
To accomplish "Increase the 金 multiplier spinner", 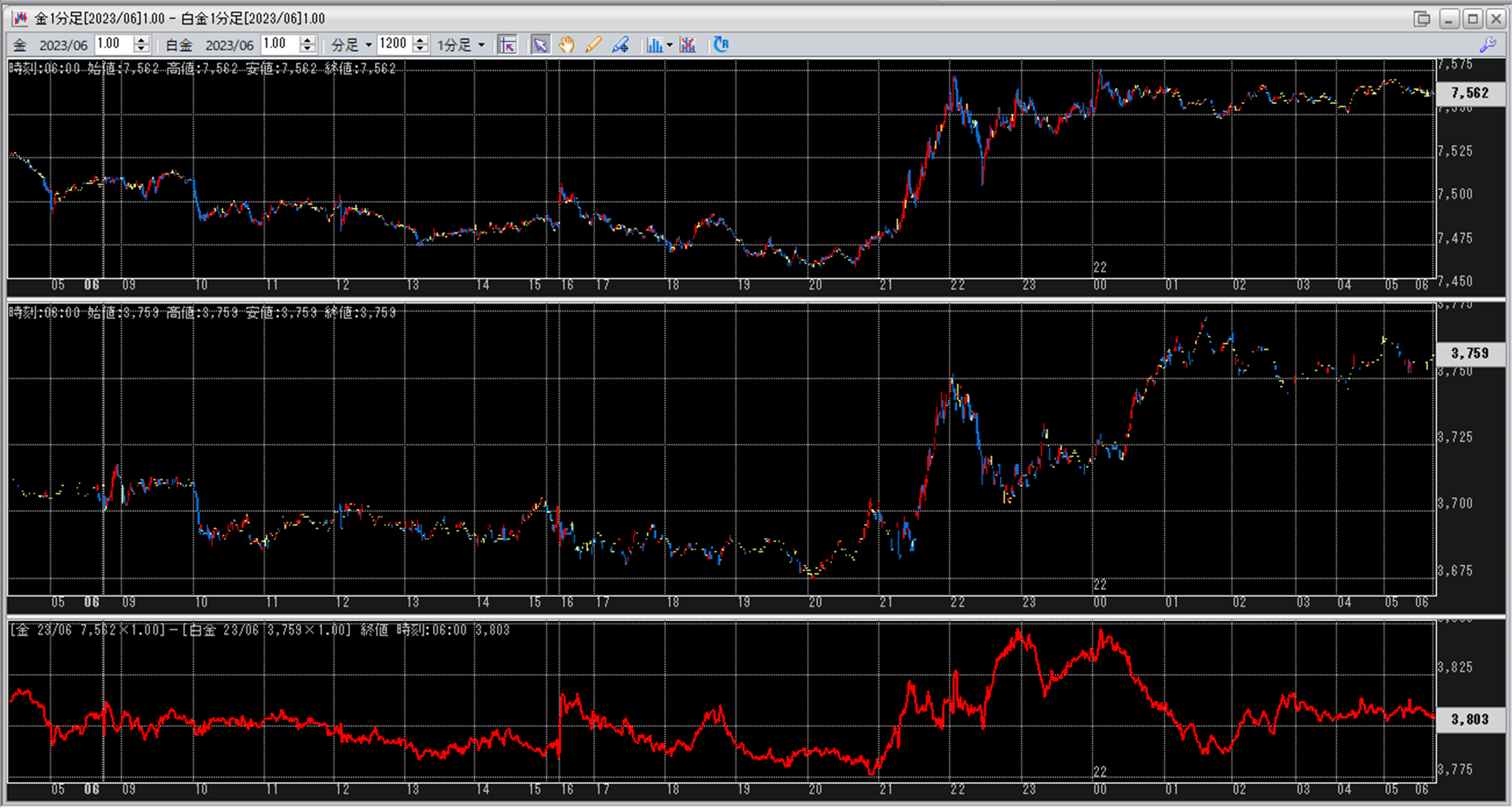I will point(141,40).
